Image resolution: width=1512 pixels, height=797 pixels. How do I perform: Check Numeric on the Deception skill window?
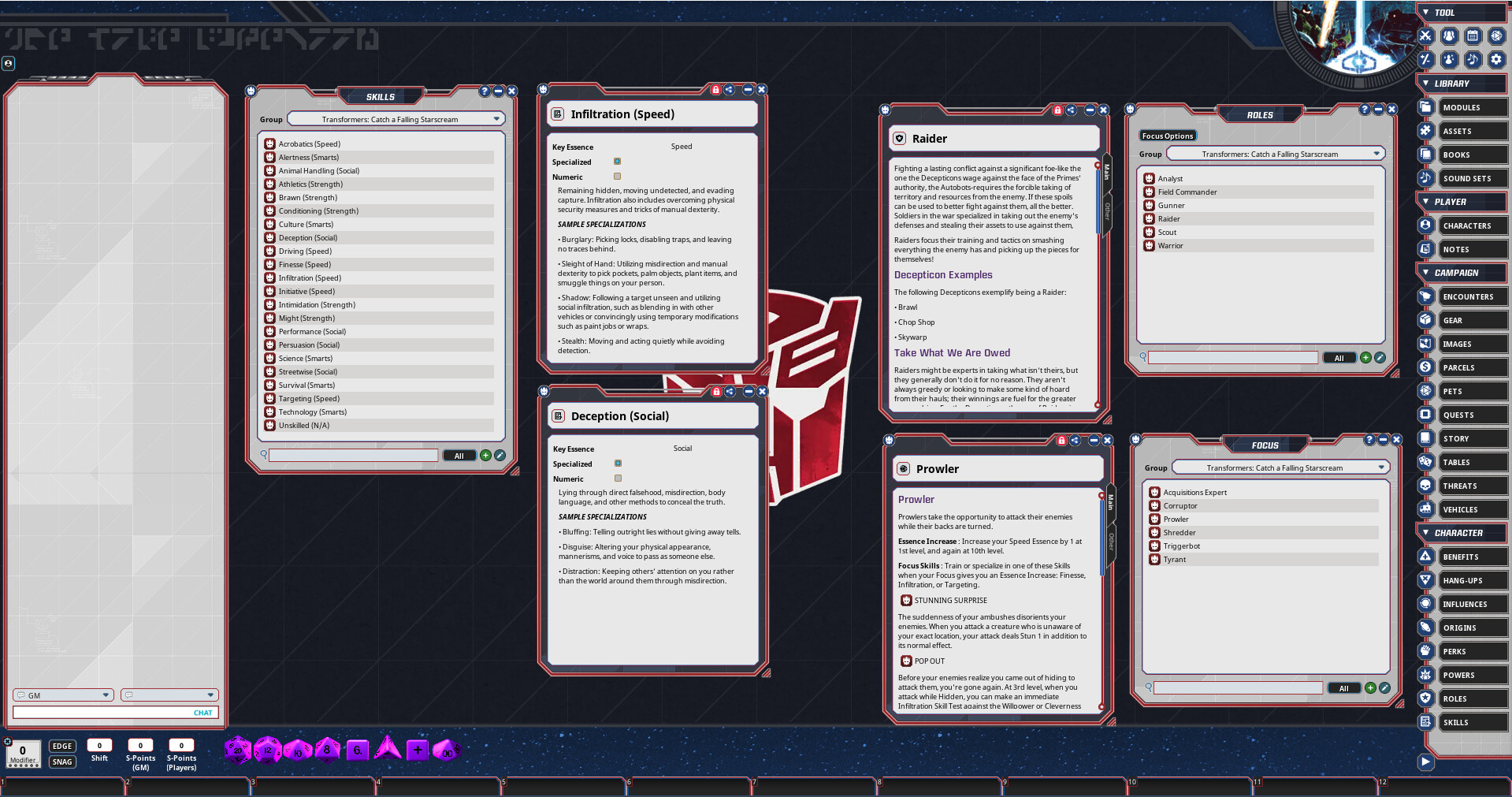pyautogui.click(x=618, y=479)
